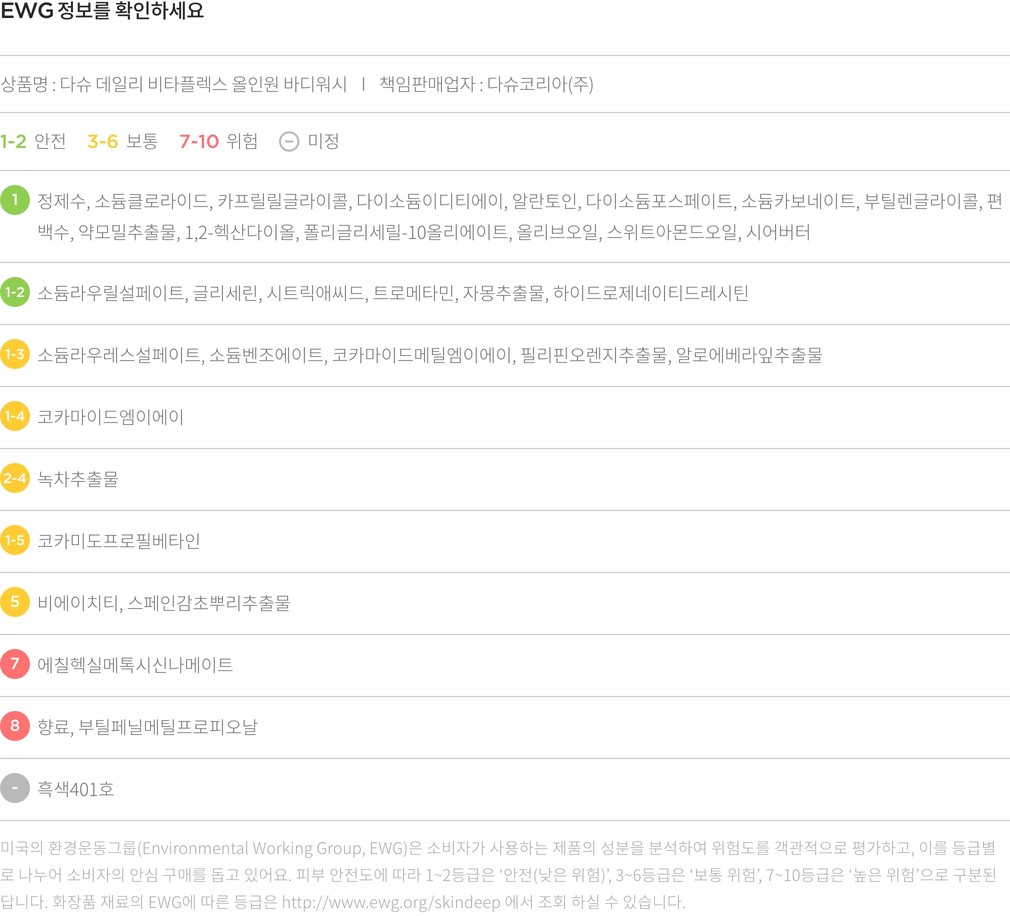Viewport: 1010px width, 916px height.
Task: Select the 향료, 부틸페닐메틸프로피오날 ingredient row
Action: coord(147,727)
